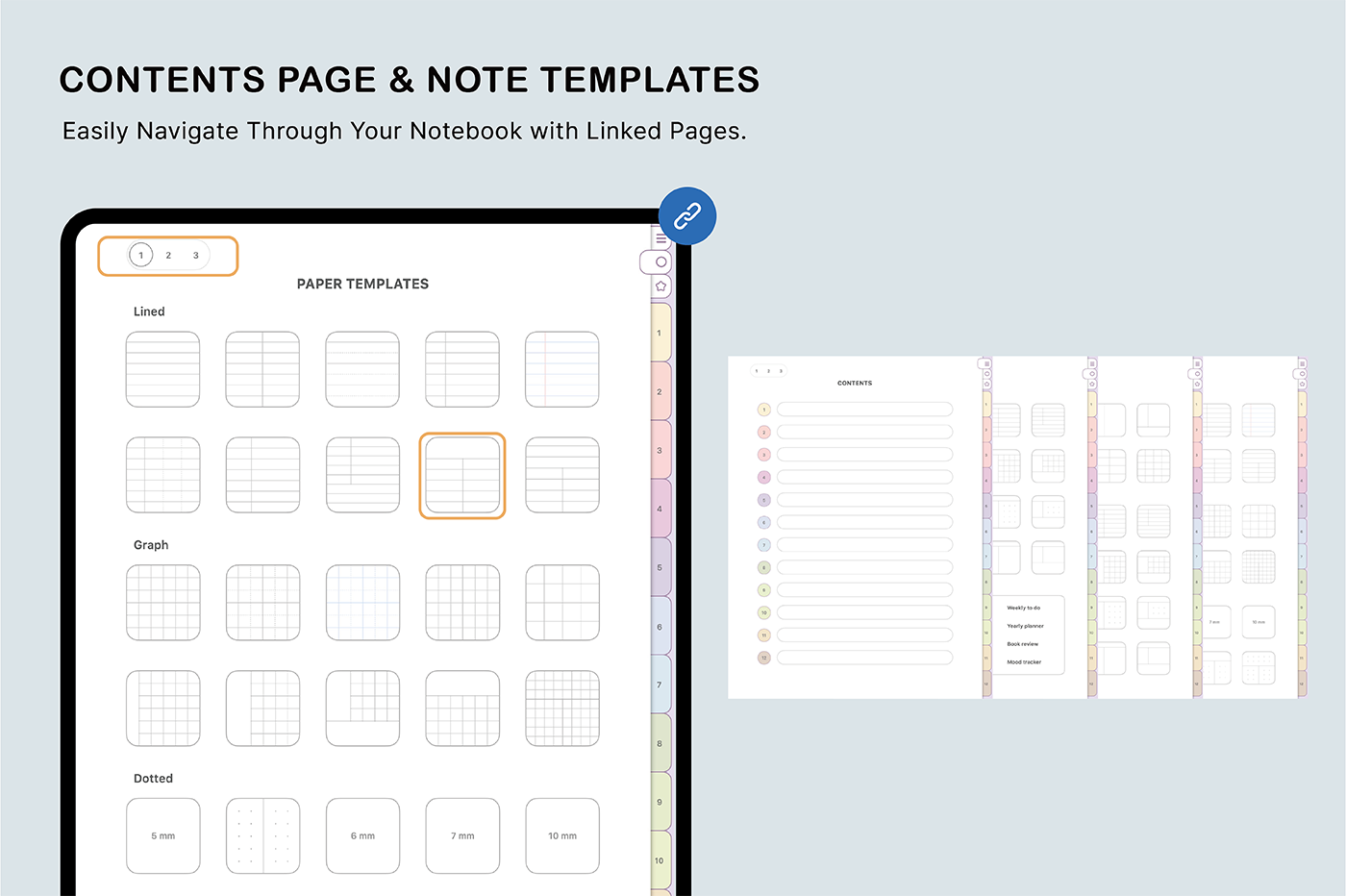
Task: Open the hamburger menu tab on tablet
Action: click(661, 238)
